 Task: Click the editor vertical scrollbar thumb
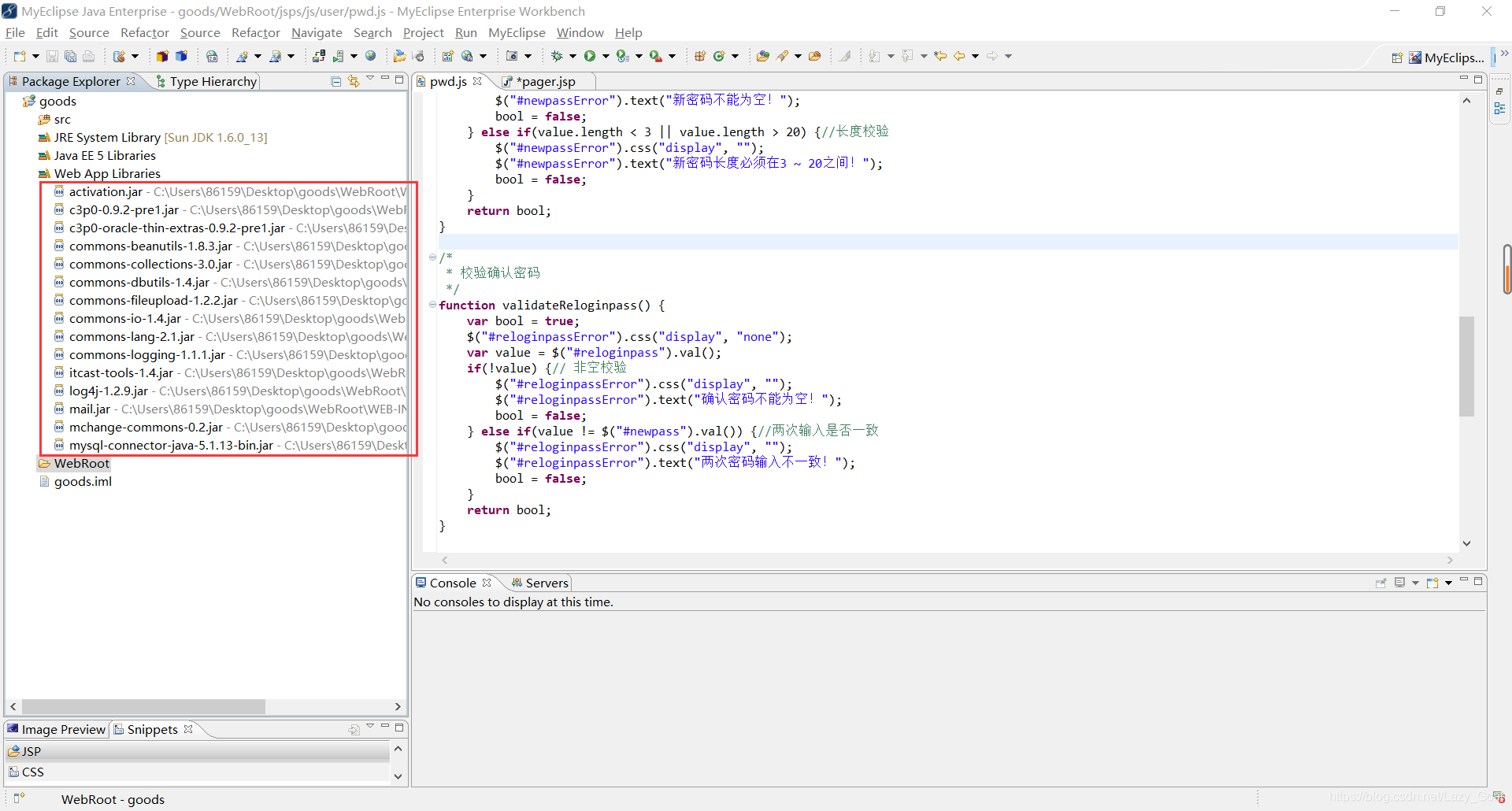coord(1466,366)
